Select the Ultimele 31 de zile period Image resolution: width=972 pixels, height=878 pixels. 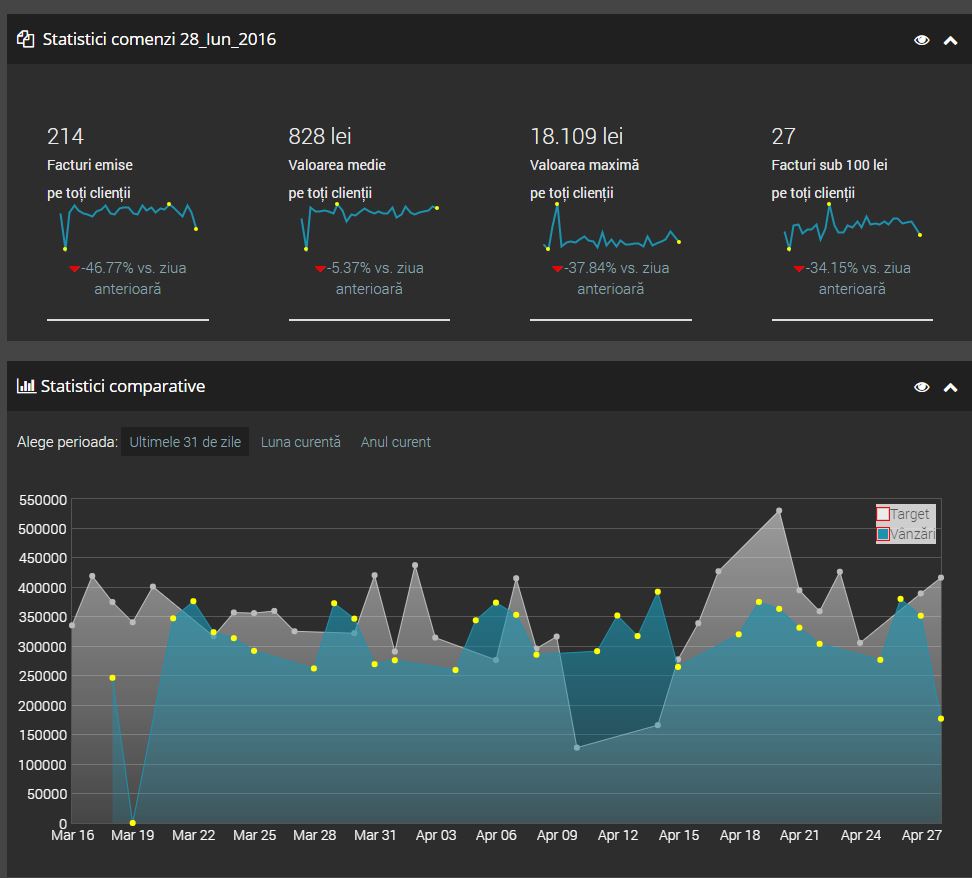pos(185,442)
